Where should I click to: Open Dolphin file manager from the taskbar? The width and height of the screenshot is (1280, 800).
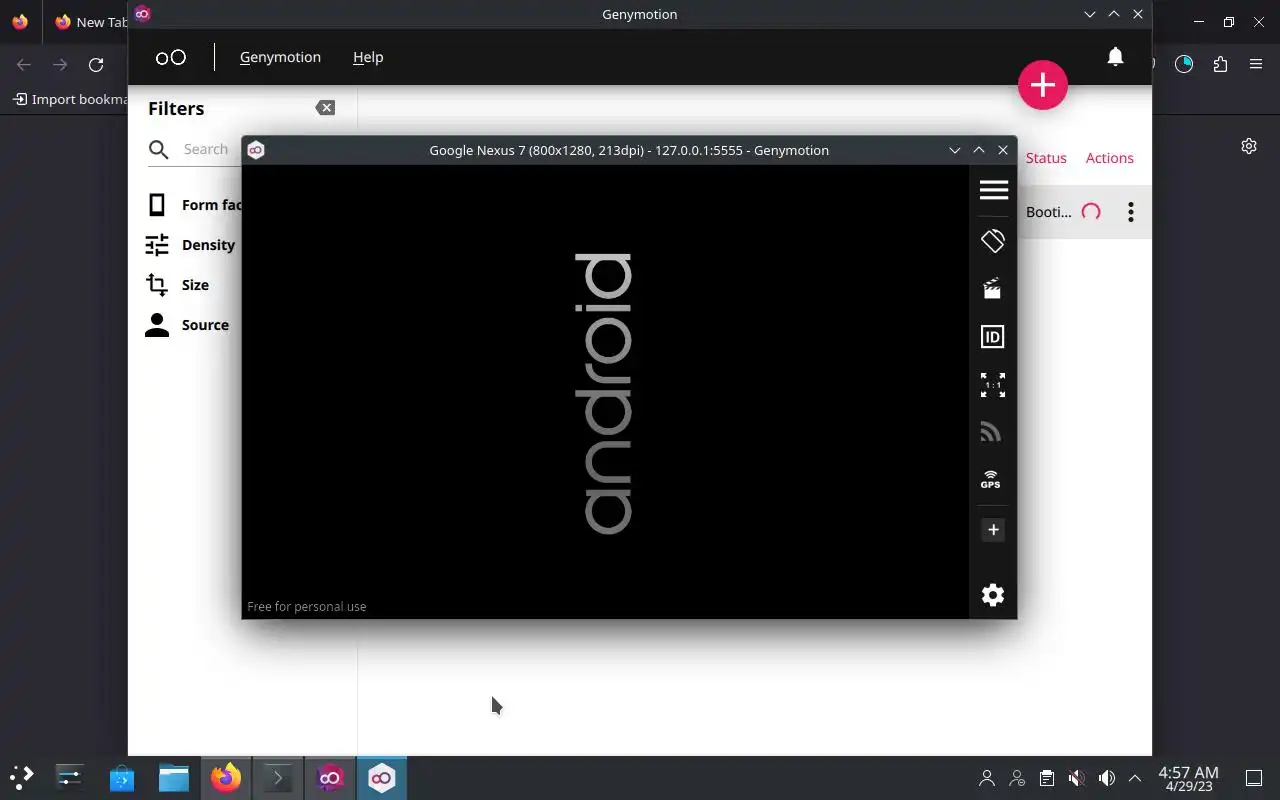[174, 777]
